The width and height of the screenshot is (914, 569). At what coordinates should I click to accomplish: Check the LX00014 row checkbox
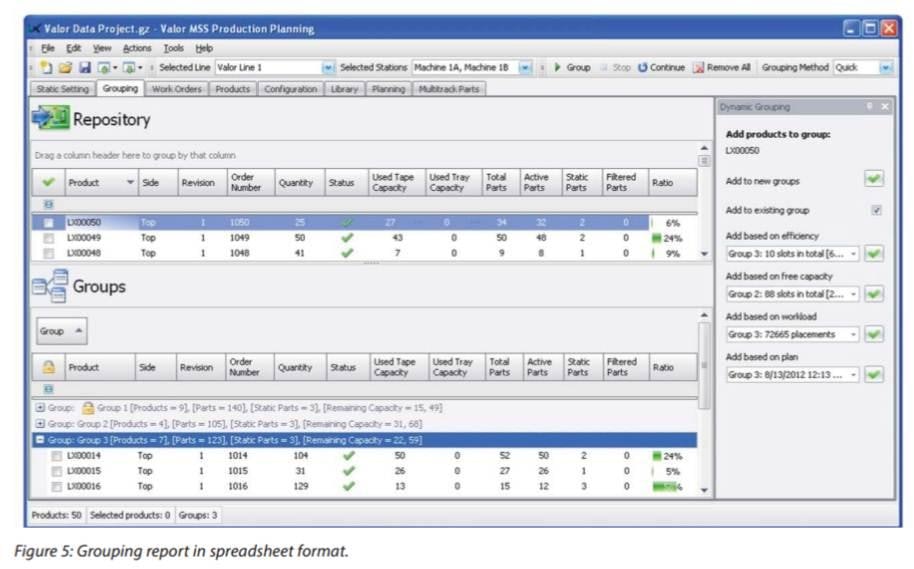(x=56, y=456)
